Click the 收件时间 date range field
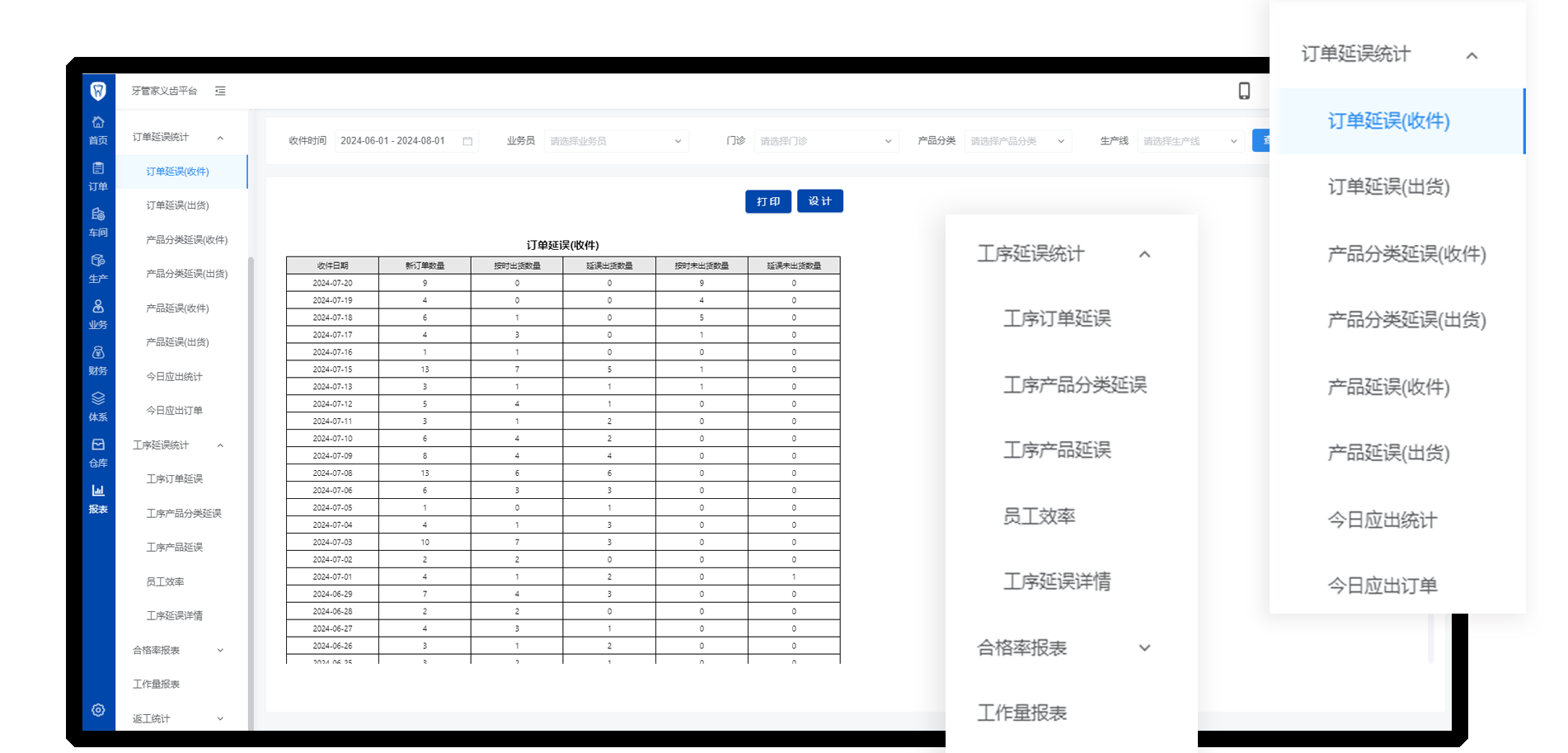1568x753 pixels. click(x=405, y=141)
